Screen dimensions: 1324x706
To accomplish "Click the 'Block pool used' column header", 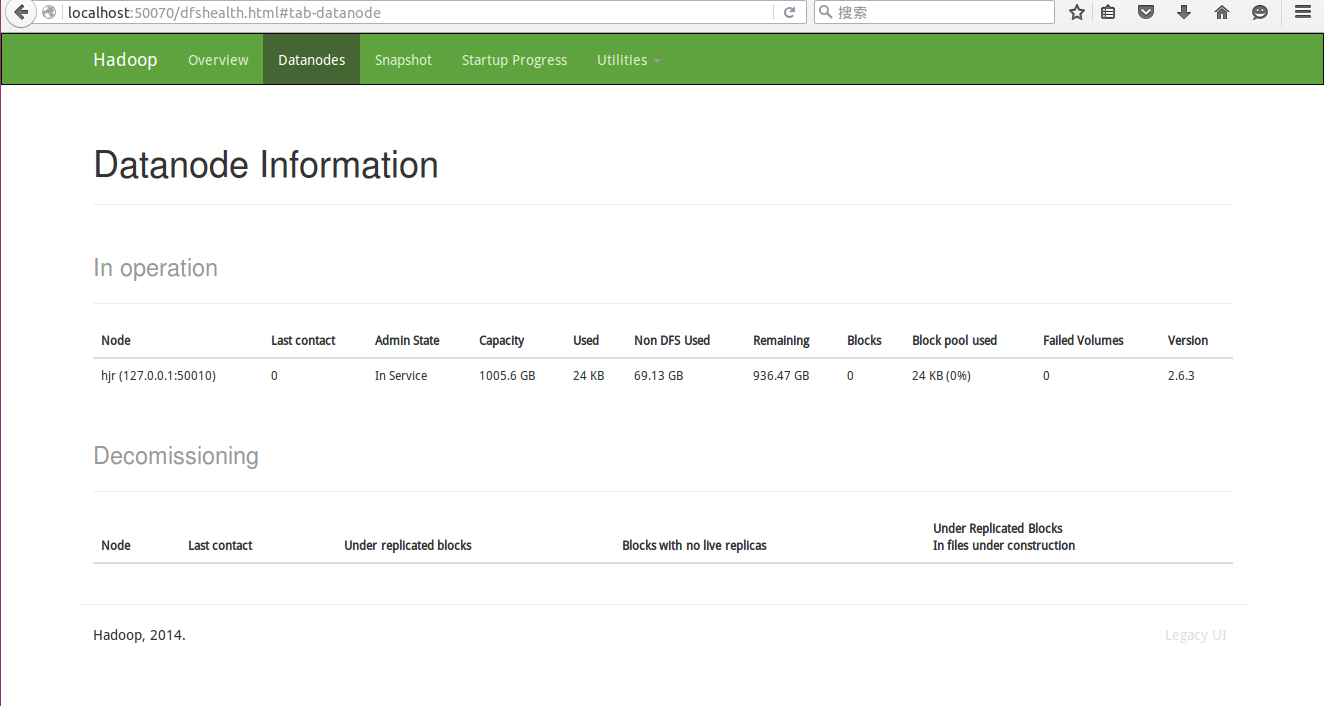I will coord(954,341).
